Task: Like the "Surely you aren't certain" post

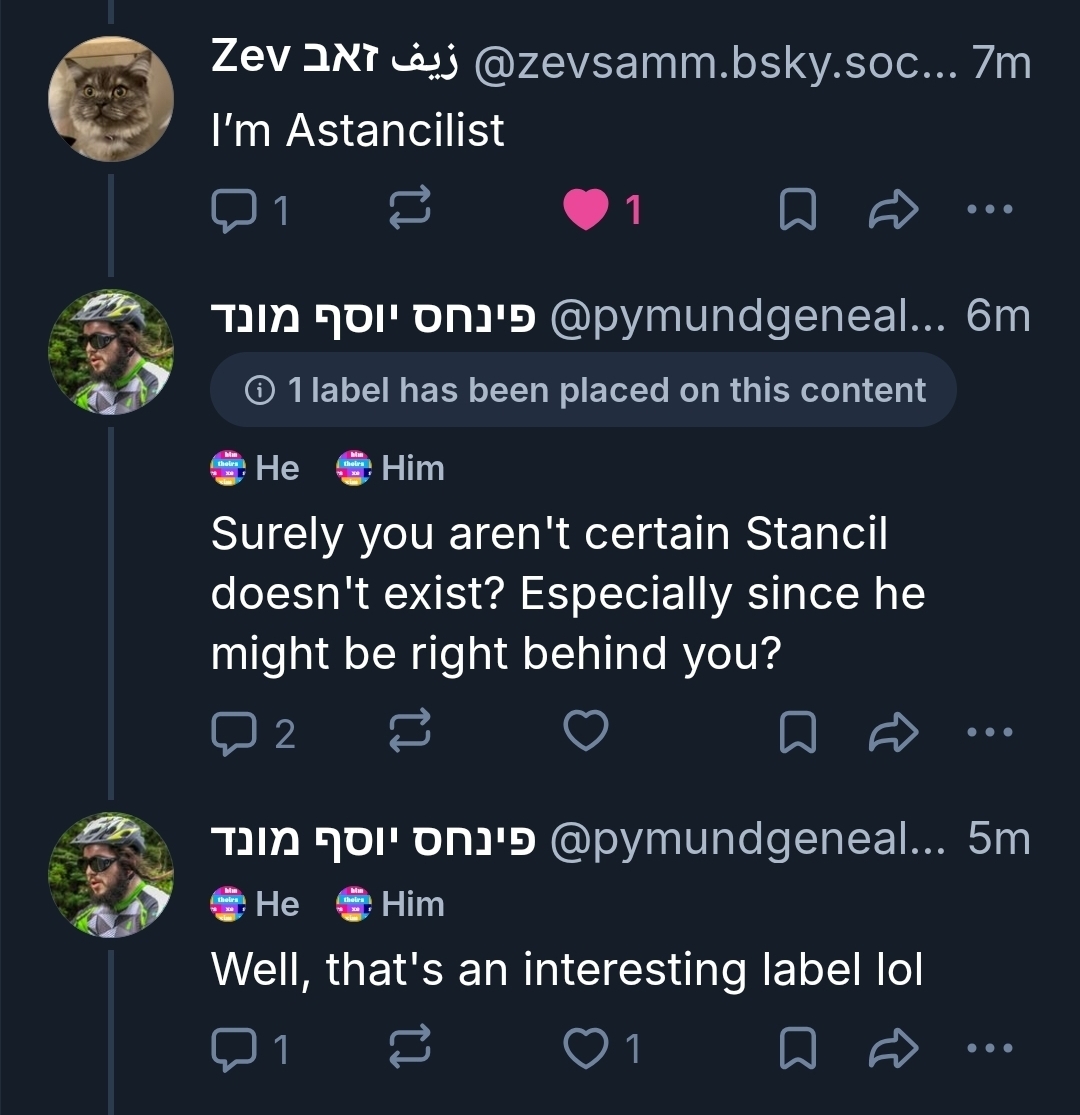Action: point(586,733)
